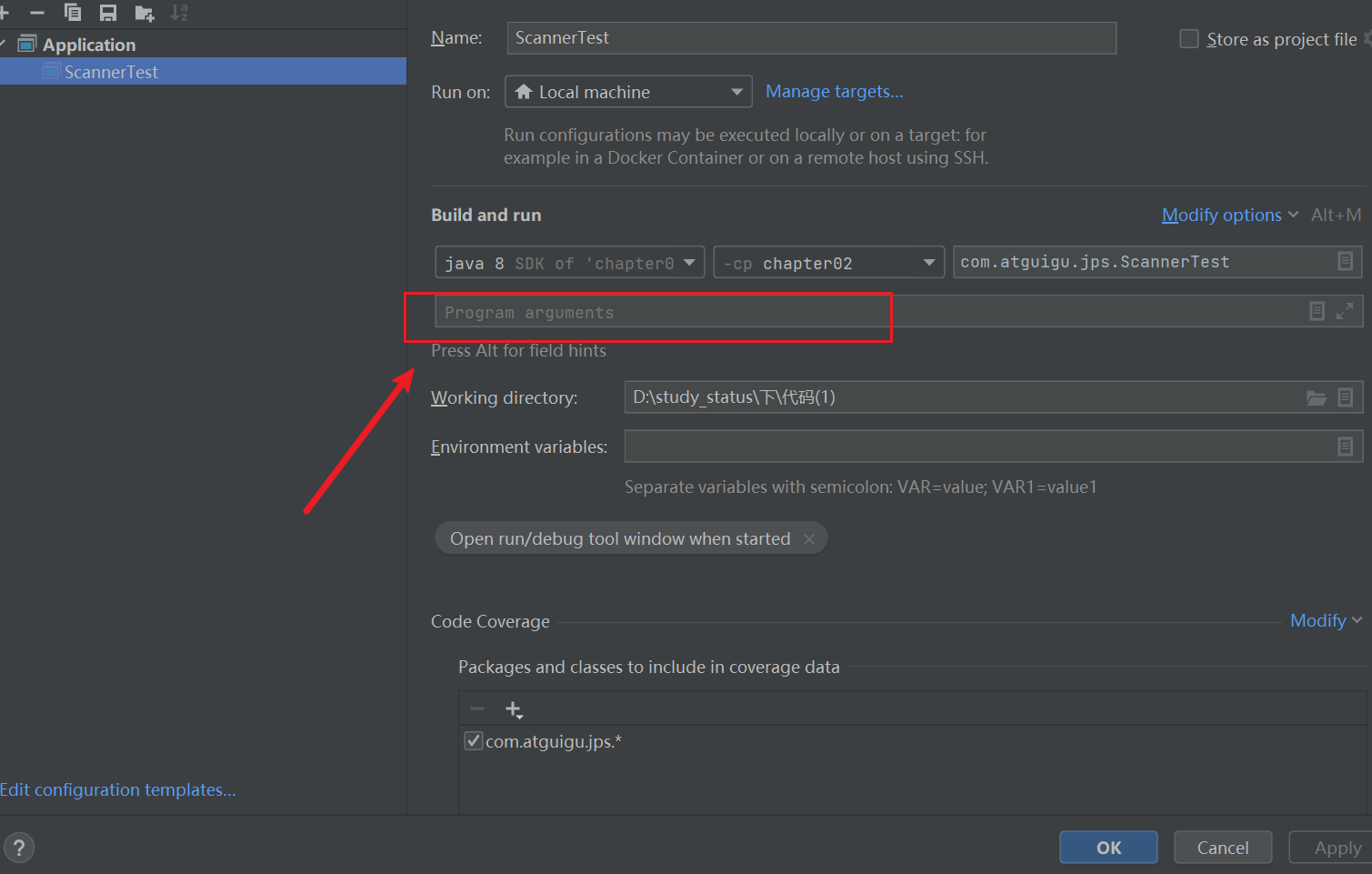Expand the Program arguments field editor
1372x874 pixels.
(x=1345, y=311)
